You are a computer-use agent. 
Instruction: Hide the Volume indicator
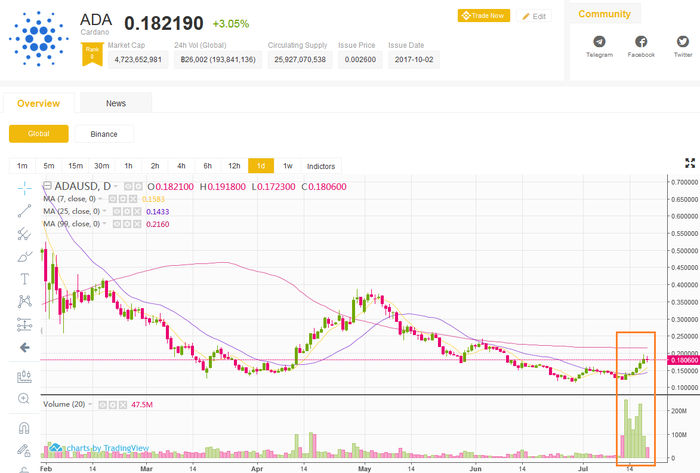(x=102, y=405)
